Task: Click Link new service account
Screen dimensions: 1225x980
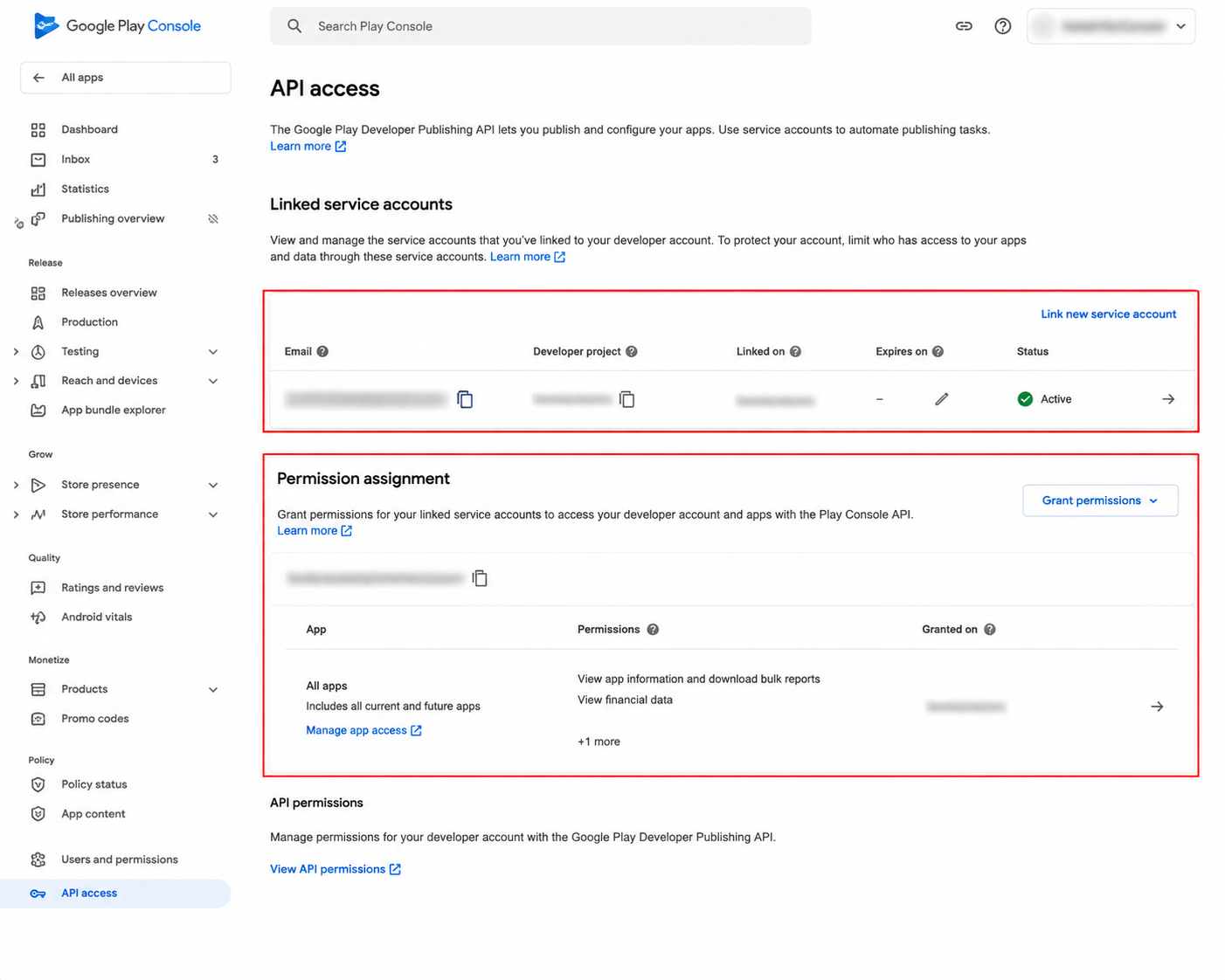Action: tap(1108, 314)
